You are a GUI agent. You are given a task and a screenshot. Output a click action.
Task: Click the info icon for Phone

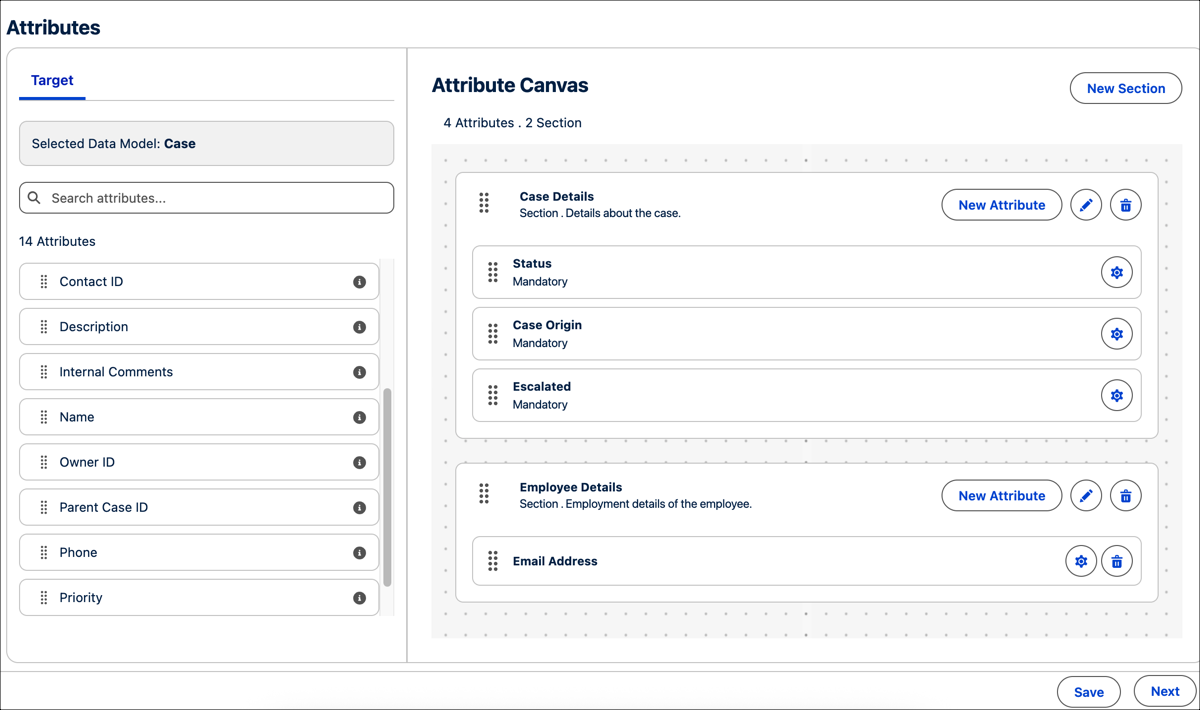(x=359, y=553)
